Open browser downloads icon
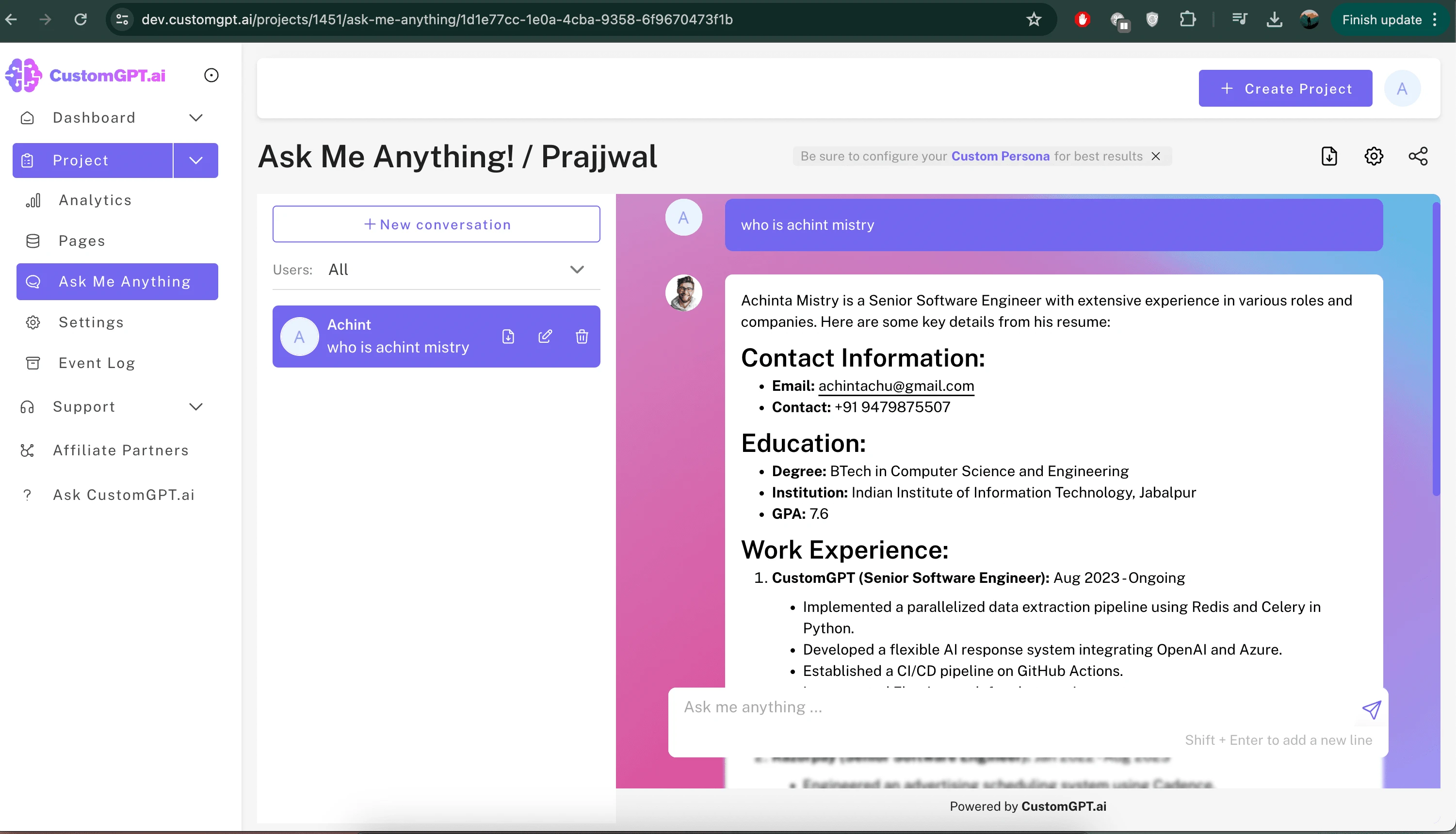 (1275, 19)
